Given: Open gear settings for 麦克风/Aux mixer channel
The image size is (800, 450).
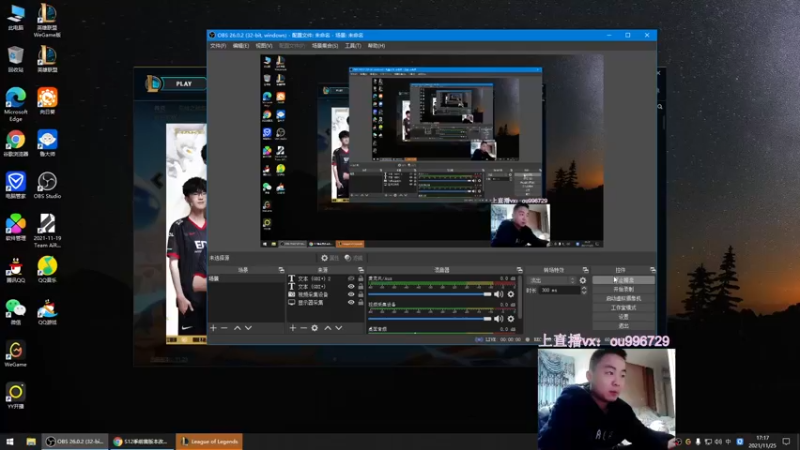Looking at the screenshot, I should click(511, 294).
